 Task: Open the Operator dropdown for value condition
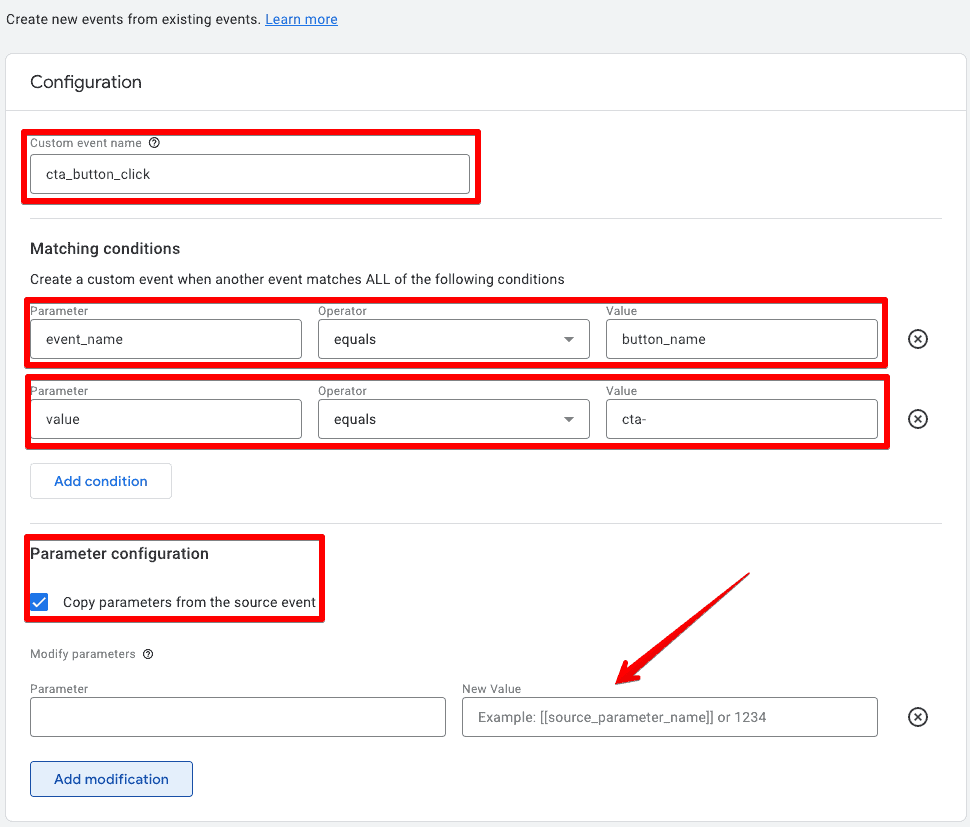453,419
